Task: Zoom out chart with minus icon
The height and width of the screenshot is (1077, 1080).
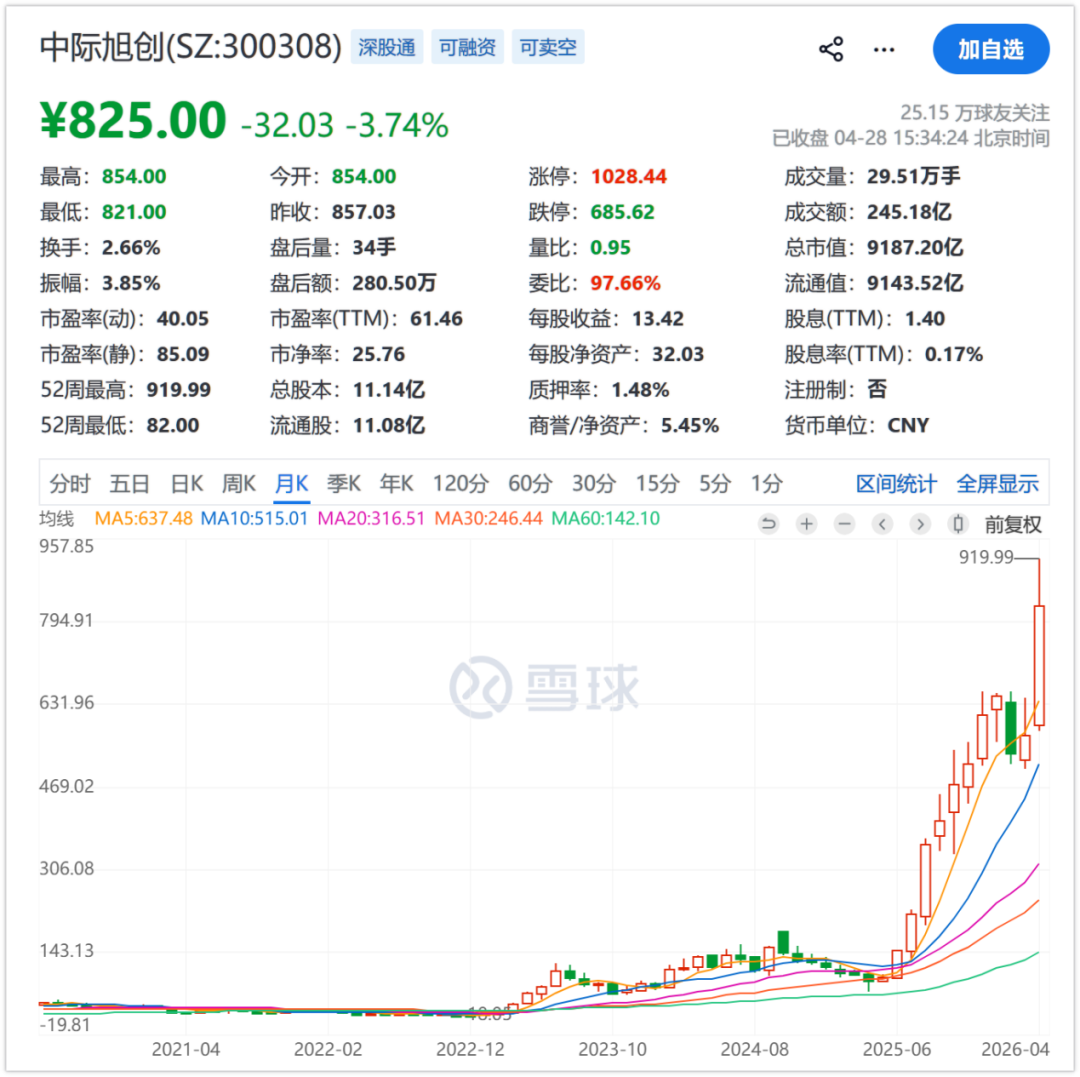Action: pos(845,524)
